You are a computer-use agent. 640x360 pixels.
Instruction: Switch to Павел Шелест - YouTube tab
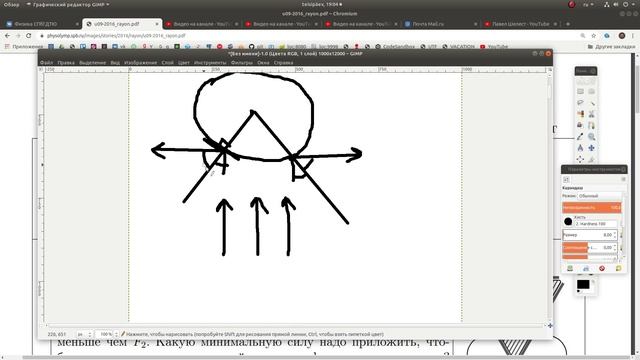pyautogui.click(x=520, y=24)
